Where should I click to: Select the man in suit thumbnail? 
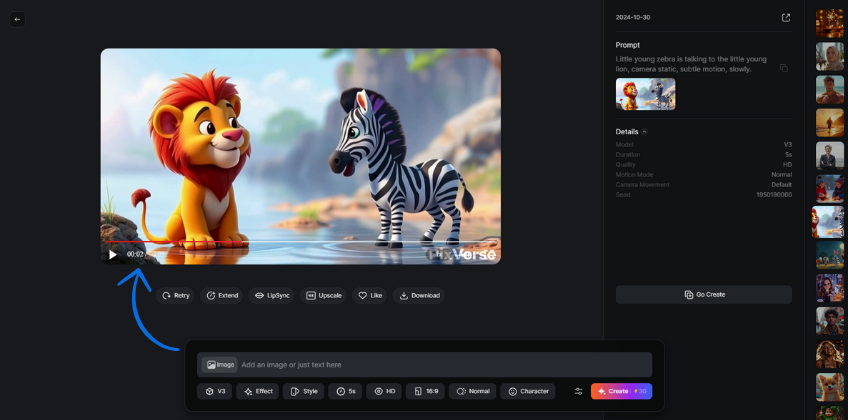pos(830,156)
